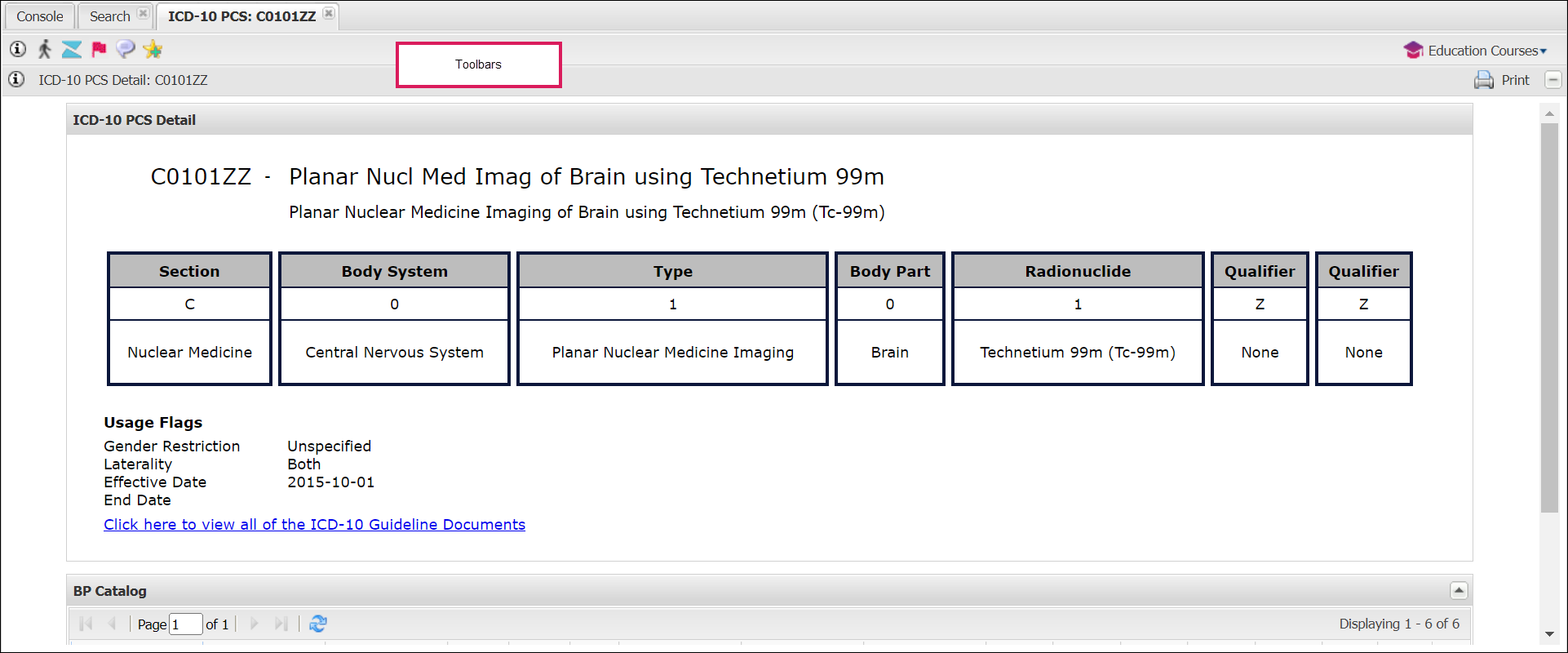This screenshot has width=1568, height=653.
Task: Click the walking person toolbar icon
Action: (45, 50)
